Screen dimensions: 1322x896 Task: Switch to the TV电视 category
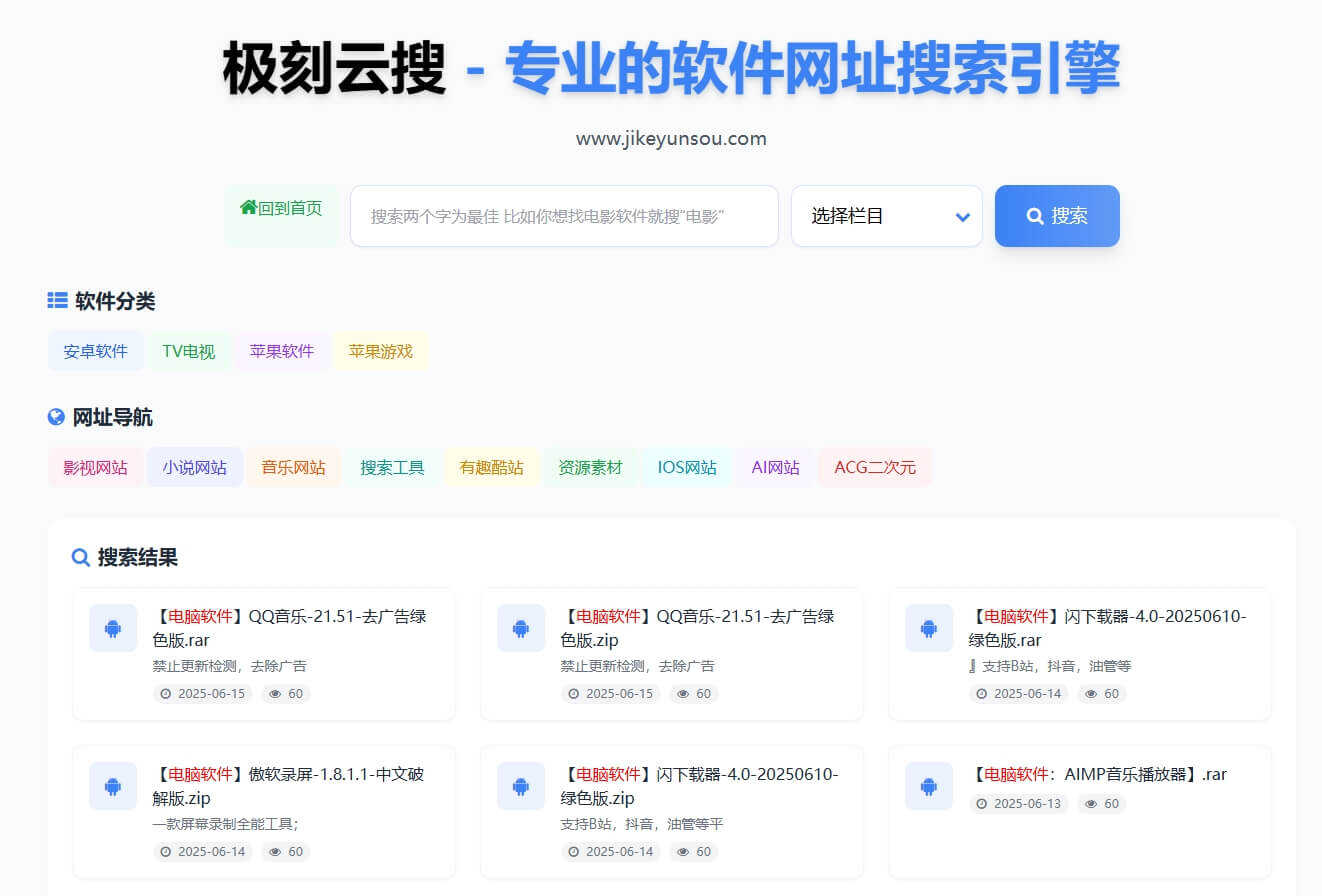click(x=188, y=350)
